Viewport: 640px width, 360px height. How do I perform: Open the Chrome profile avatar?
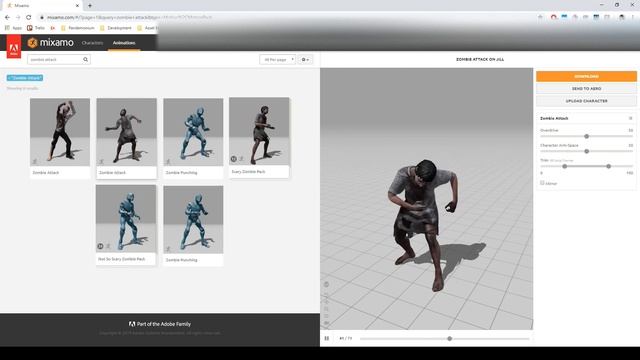coord(622,18)
